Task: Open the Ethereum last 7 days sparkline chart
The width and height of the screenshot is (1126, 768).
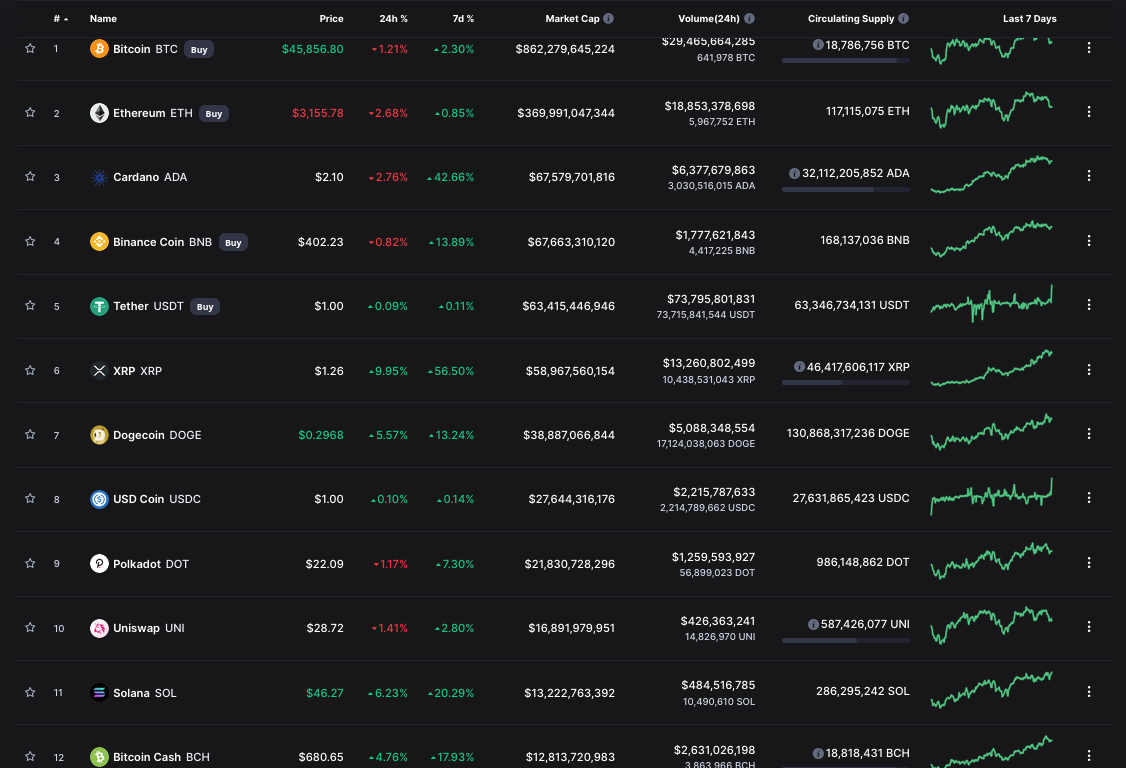Action: pos(992,110)
